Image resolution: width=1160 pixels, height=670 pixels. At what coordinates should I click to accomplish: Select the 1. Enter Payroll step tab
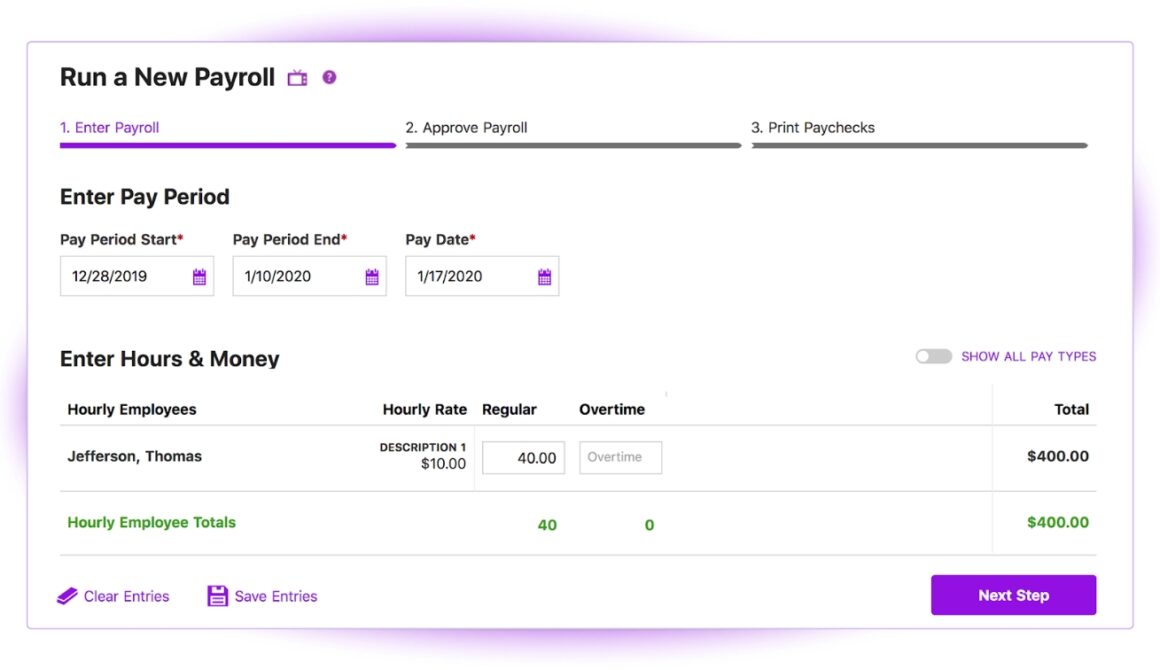[x=110, y=128]
